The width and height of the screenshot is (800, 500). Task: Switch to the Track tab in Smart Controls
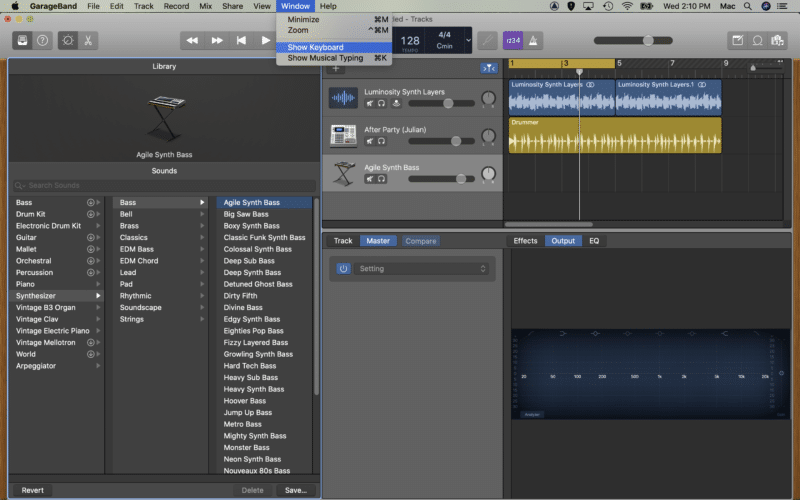343,241
